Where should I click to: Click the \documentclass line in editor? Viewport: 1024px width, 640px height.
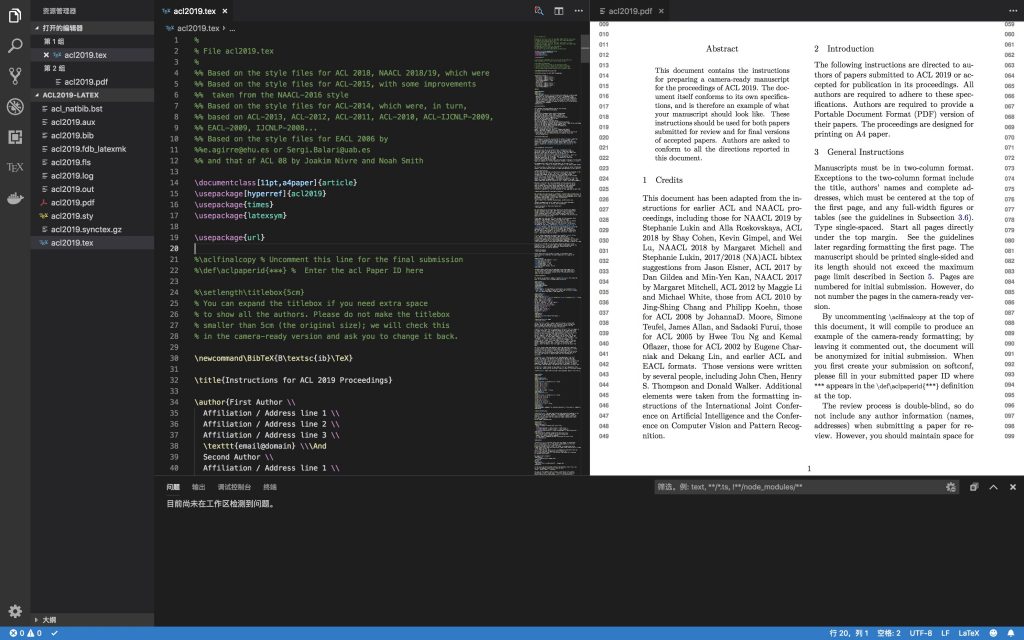276,183
